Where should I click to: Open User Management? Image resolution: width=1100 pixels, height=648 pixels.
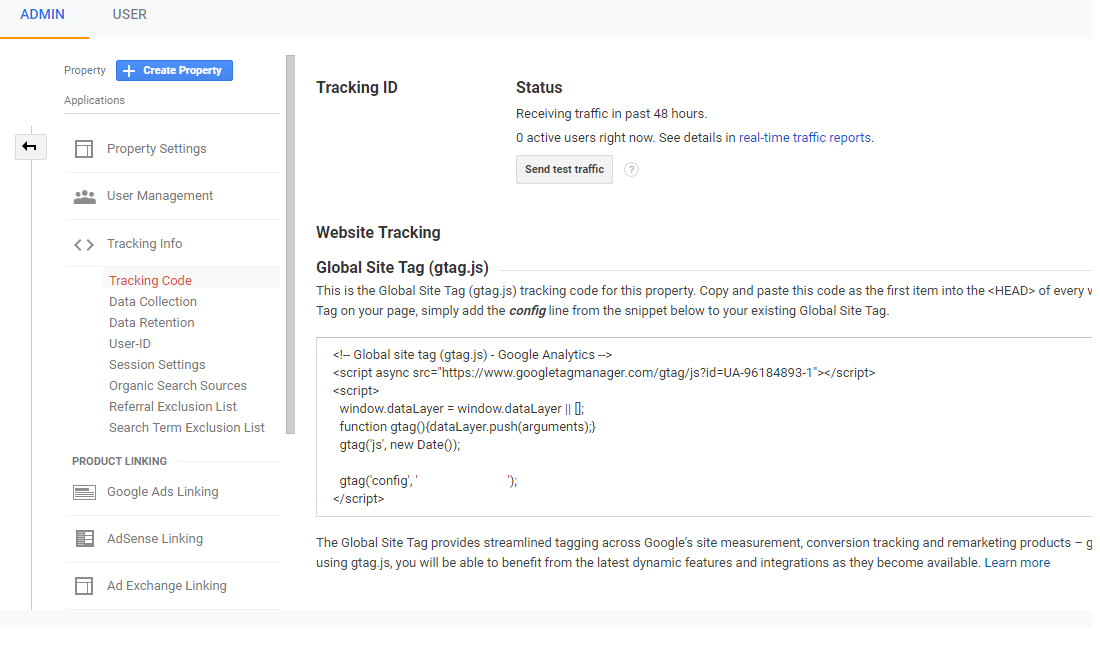coord(160,196)
